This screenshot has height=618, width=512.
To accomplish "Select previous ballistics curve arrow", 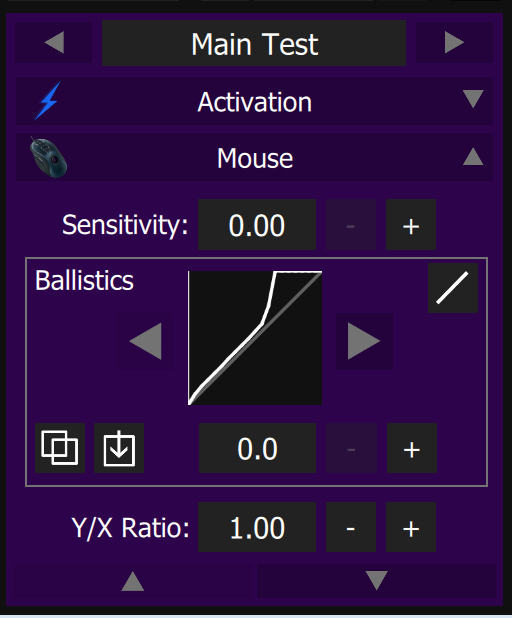I will click(145, 341).
